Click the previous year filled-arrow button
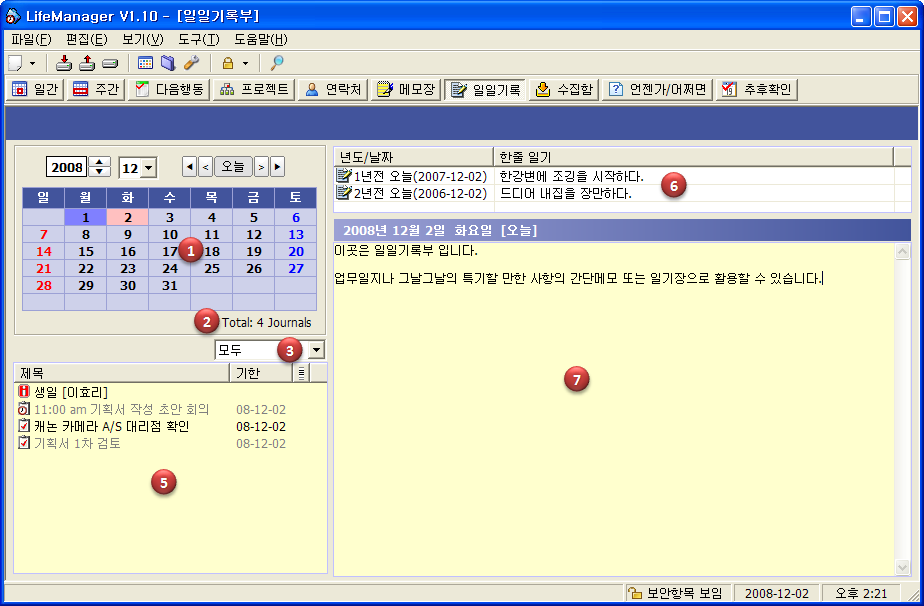924x606 pixels. [x=189, y=167]
